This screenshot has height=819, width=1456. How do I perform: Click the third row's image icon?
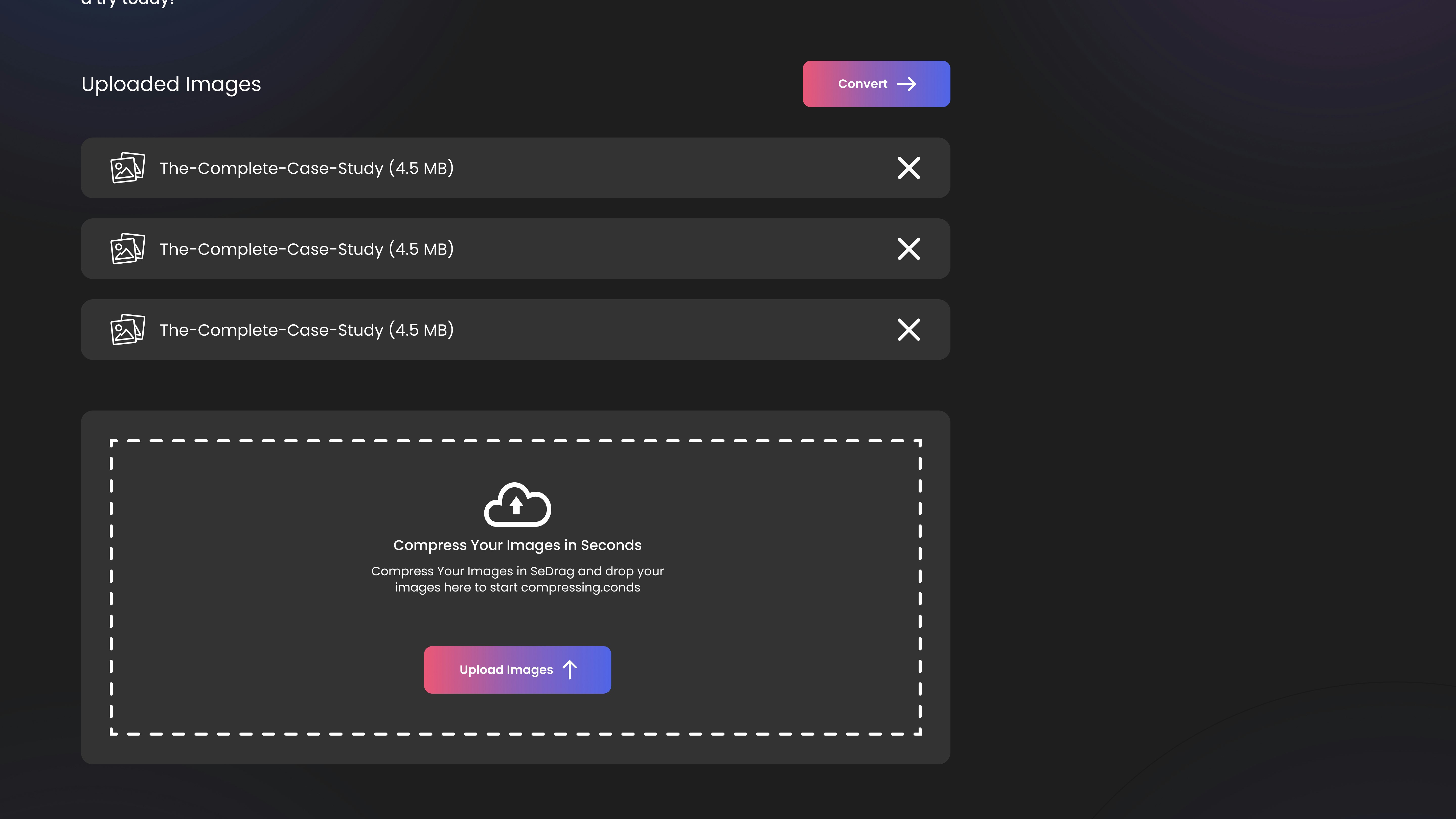click(128, 330)
